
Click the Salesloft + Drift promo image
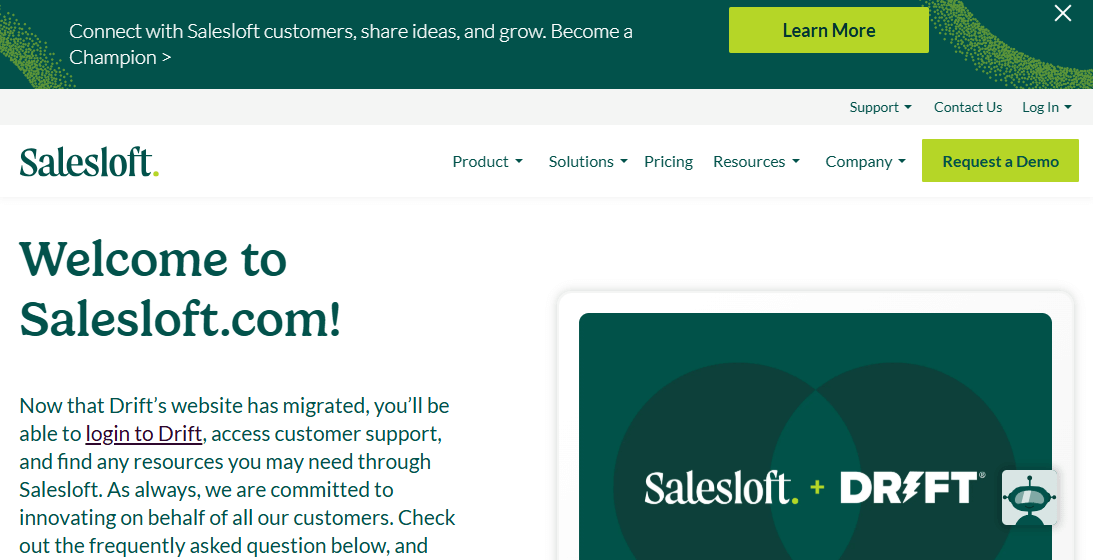pos(815,437)
